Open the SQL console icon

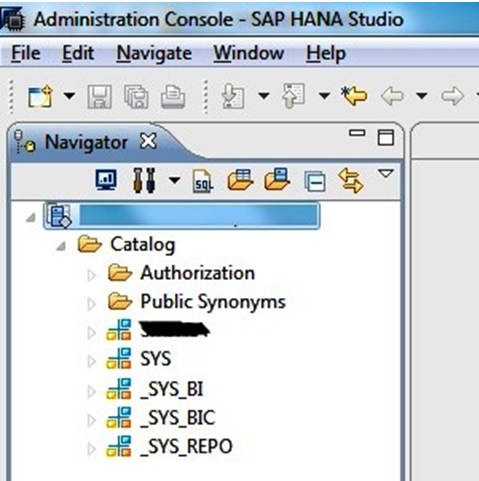point(203,181)
